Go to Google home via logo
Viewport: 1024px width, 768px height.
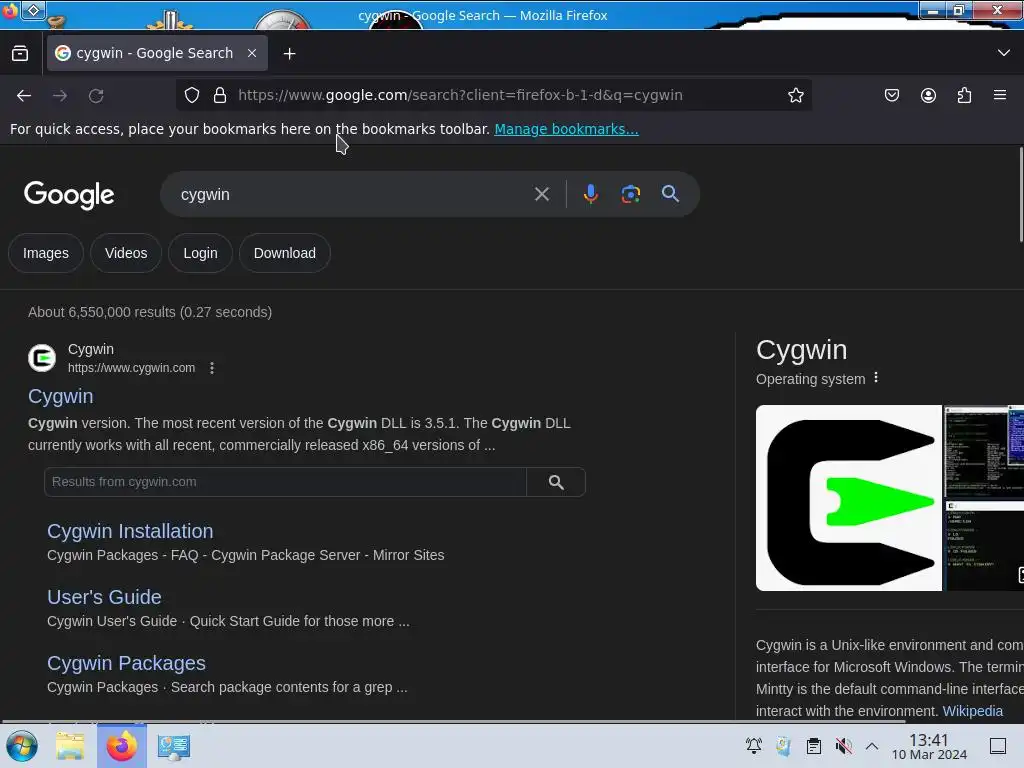click(x=69, y=195)
